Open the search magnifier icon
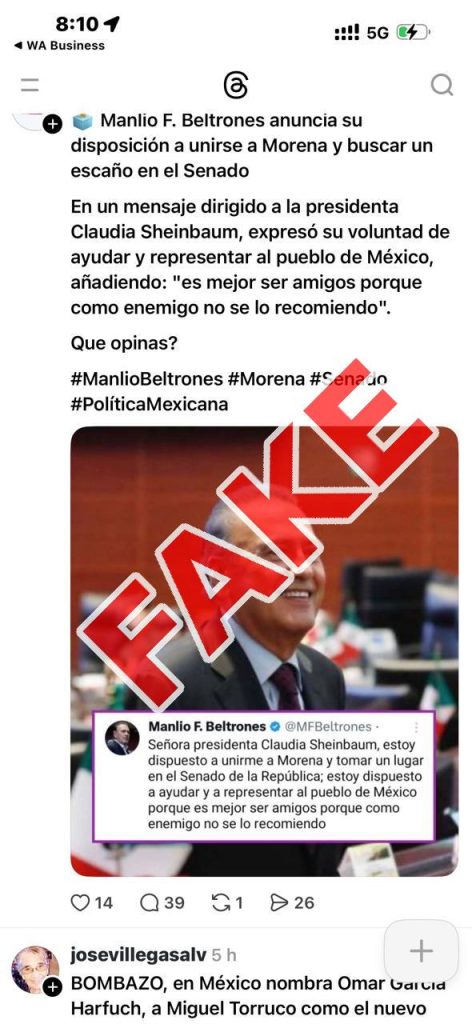This screenshot has height=1024, width=472. (x=442, y=85)
